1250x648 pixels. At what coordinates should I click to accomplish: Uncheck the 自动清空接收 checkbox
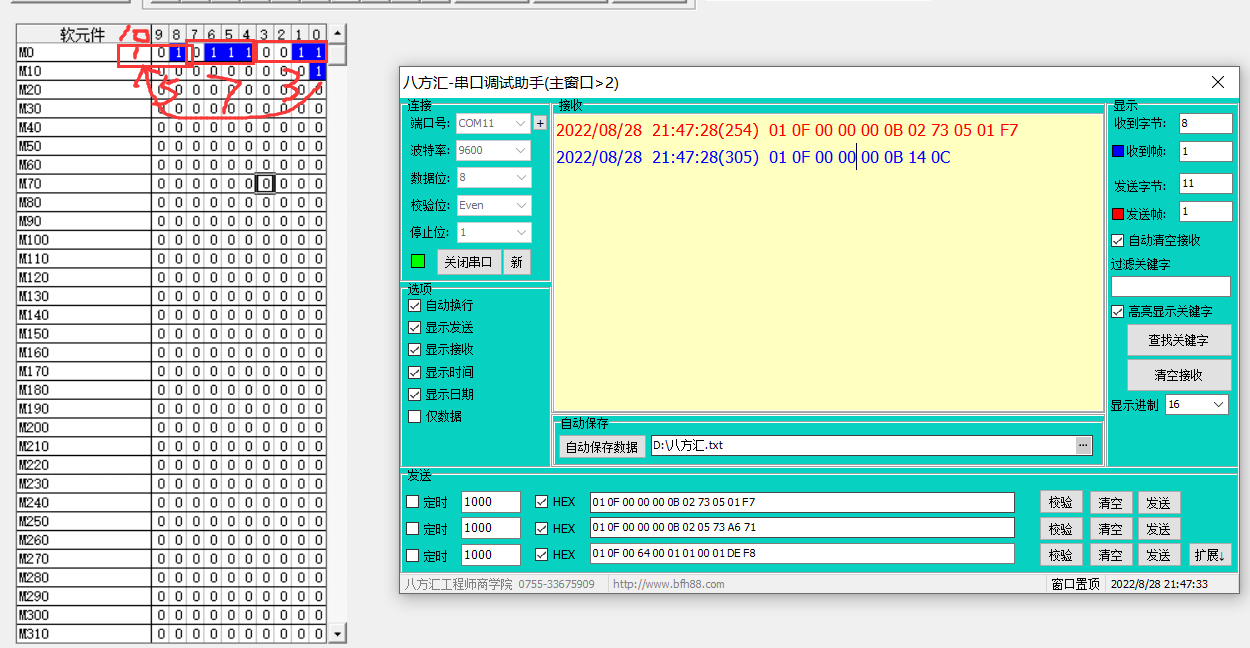pos(1118,240)
